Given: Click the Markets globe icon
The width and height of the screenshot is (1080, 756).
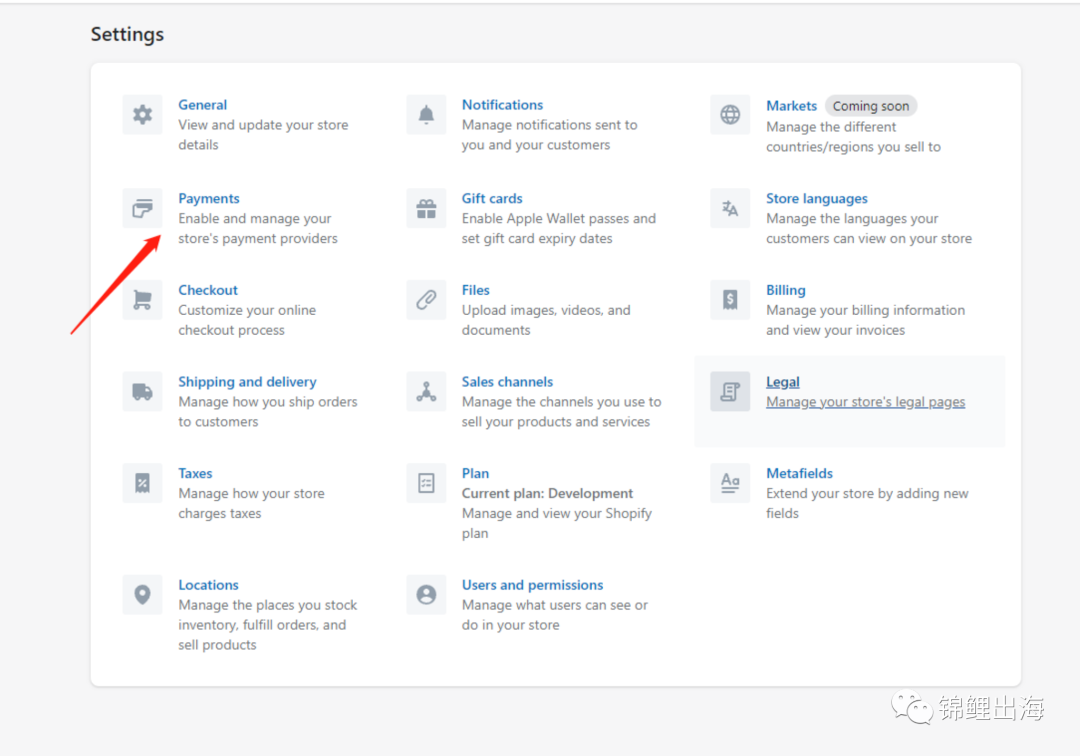Looking at the screenshot, I should tap(730, 115).
